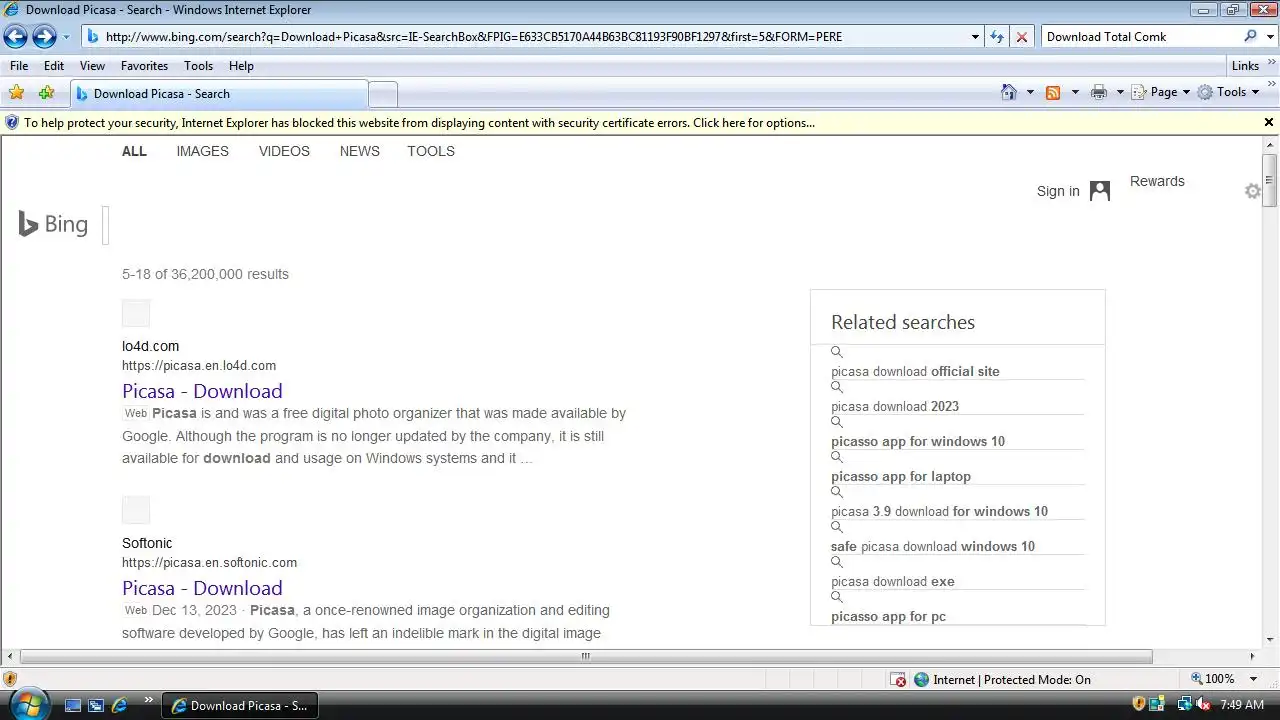
Task: Open the File menu
Action: [18, 66]
